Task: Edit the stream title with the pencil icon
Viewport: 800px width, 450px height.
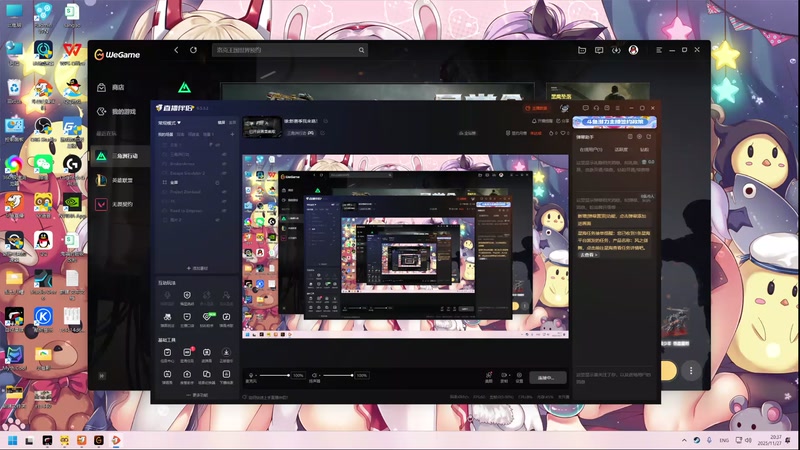Action: click(x=326, y=121)
